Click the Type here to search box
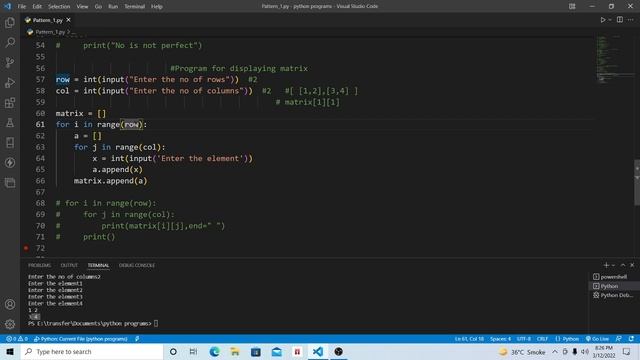This screenshot has width=640, height=360. pos(92,351)
